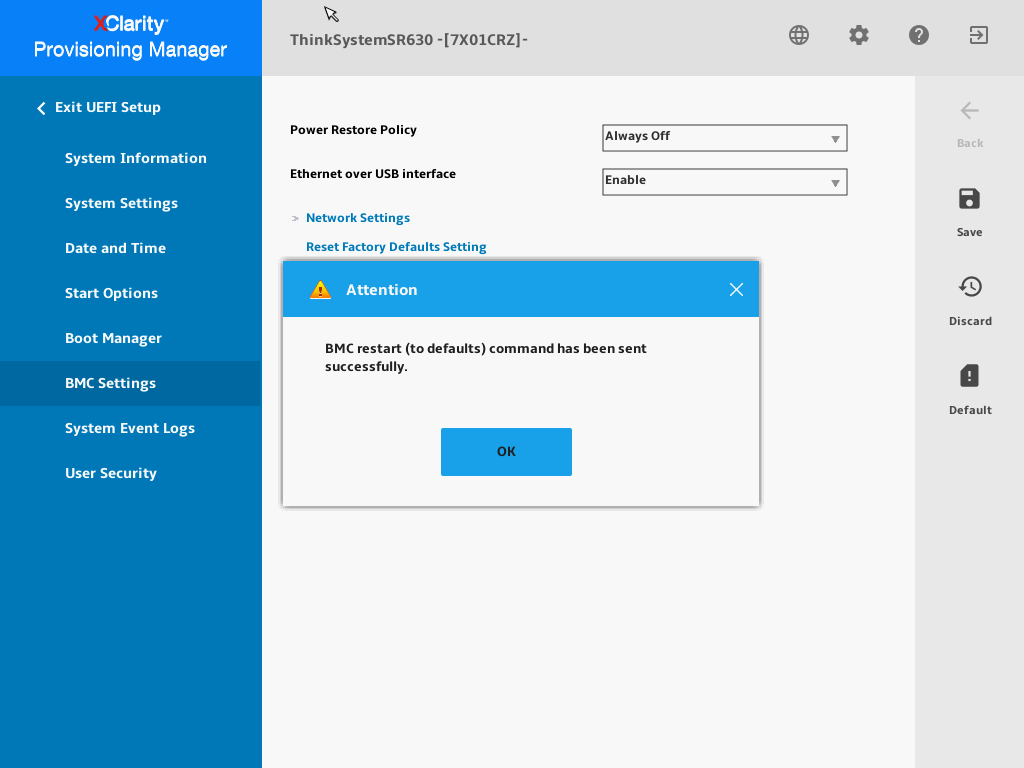Image resolution: width=1024 pixels, height=768 pixels.
Task: Click Reset Factory Defaults Setting link
Action: point(396,247)
